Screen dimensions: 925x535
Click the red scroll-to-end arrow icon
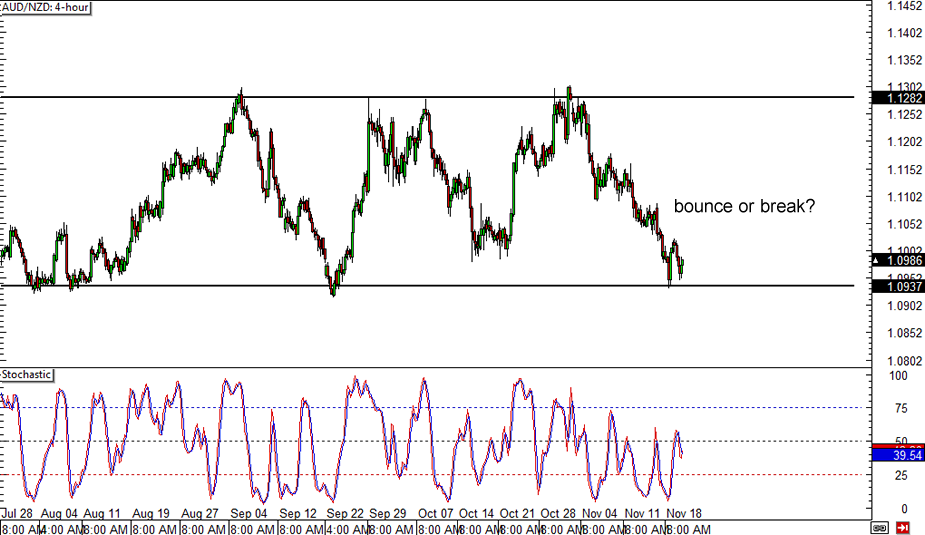click(x=903, y=527)
